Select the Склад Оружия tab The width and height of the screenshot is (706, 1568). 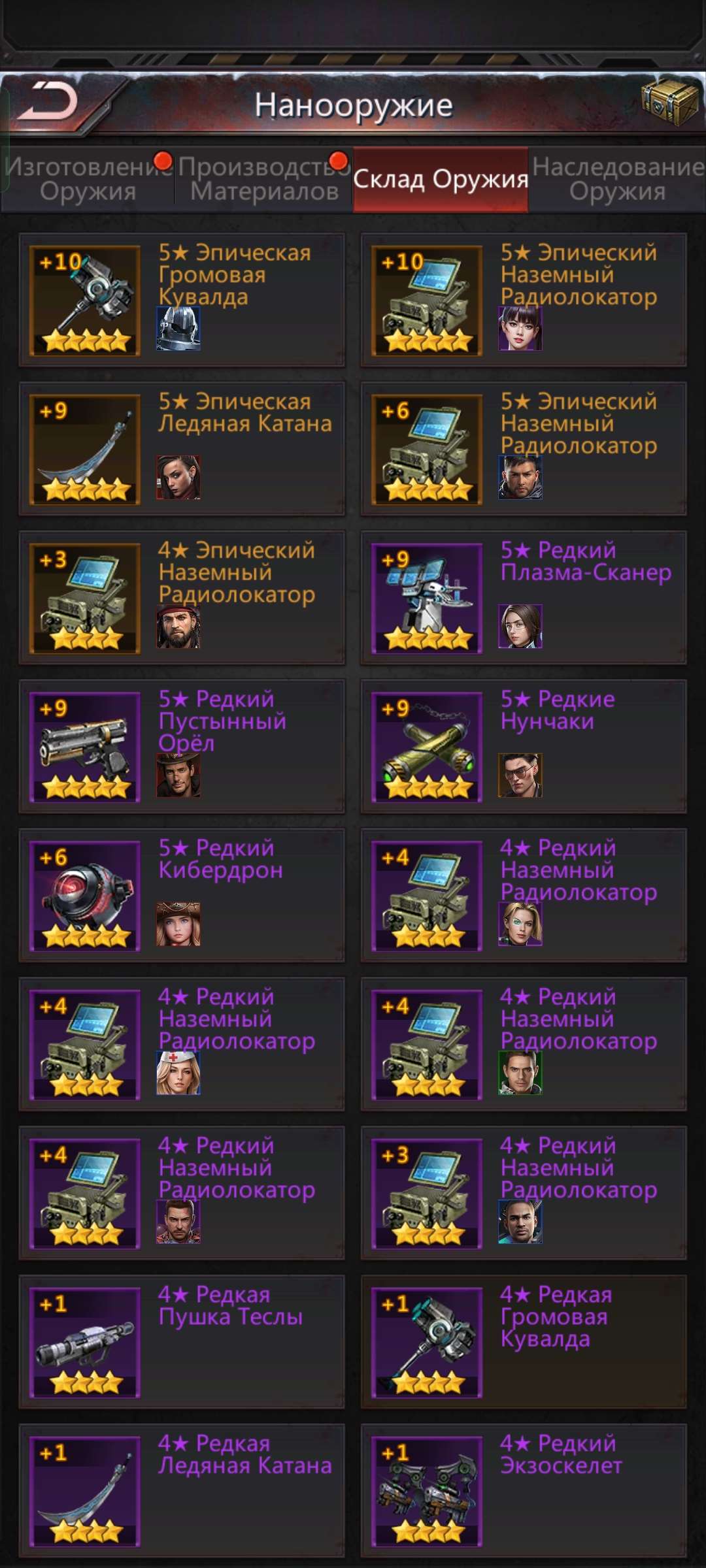tap(441, 179)
